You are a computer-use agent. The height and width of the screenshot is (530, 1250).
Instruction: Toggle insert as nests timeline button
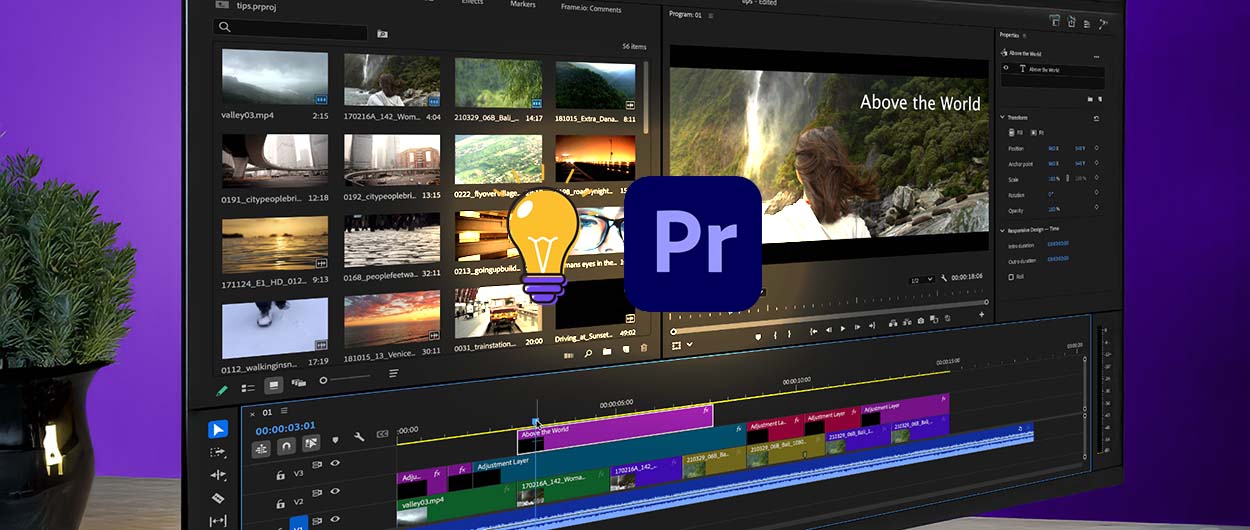[x=261, y=448]
